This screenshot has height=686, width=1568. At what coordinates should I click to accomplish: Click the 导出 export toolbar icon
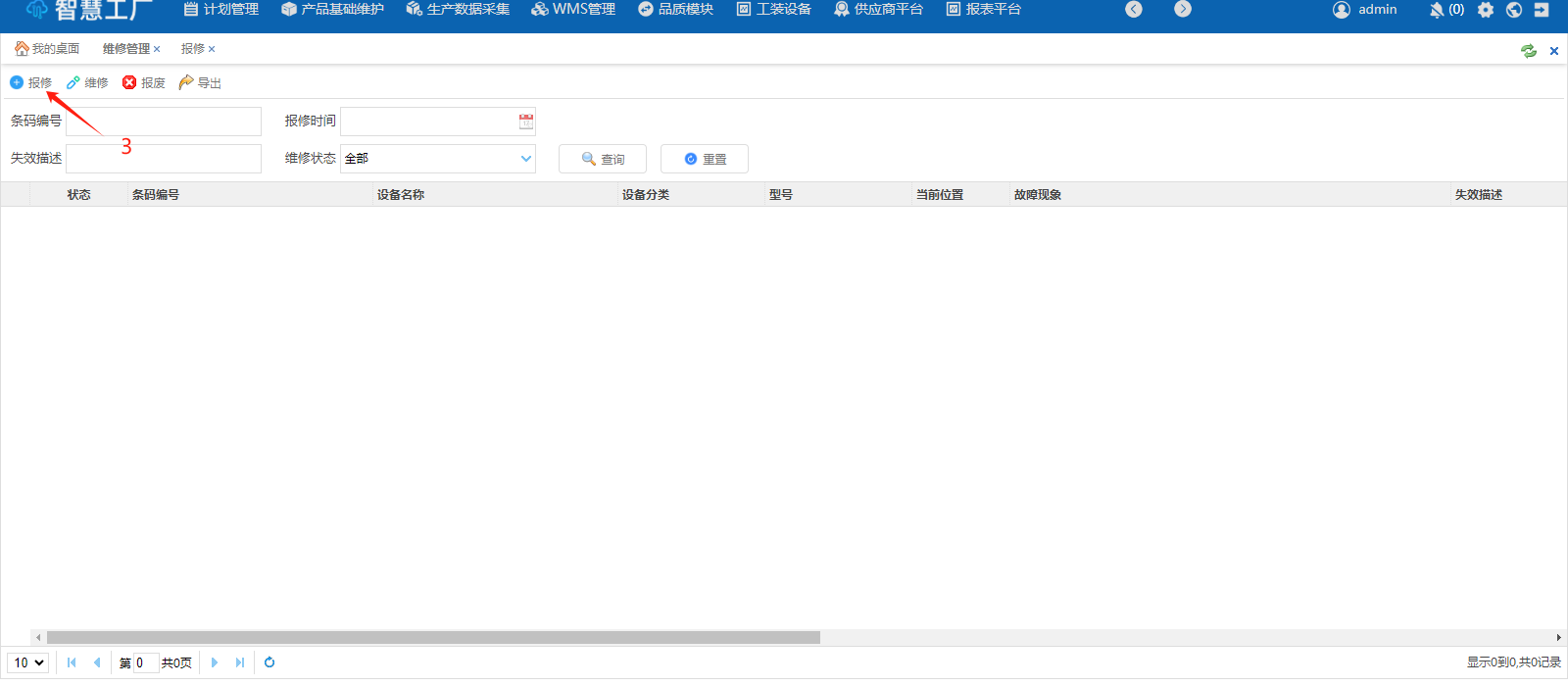click(186, 83)
